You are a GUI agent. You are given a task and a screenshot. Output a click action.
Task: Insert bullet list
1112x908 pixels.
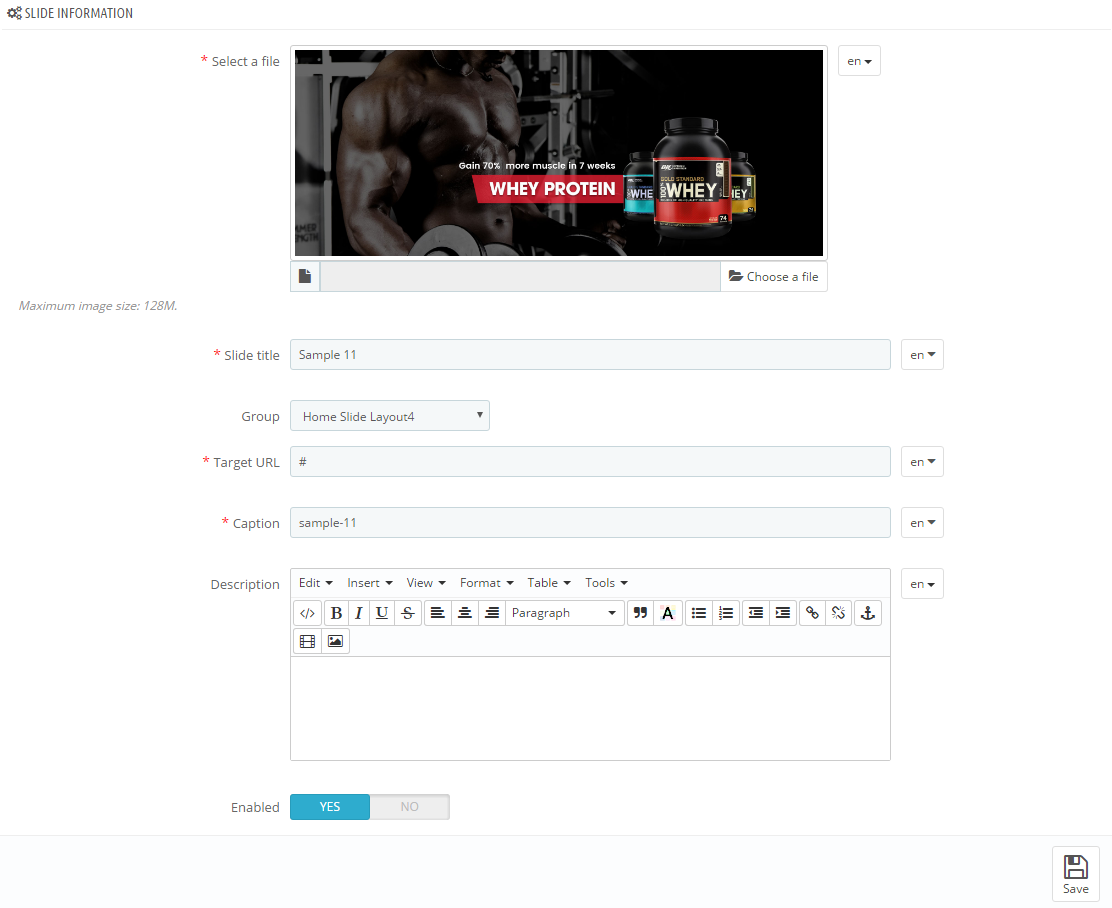click(x=699, y=613)
